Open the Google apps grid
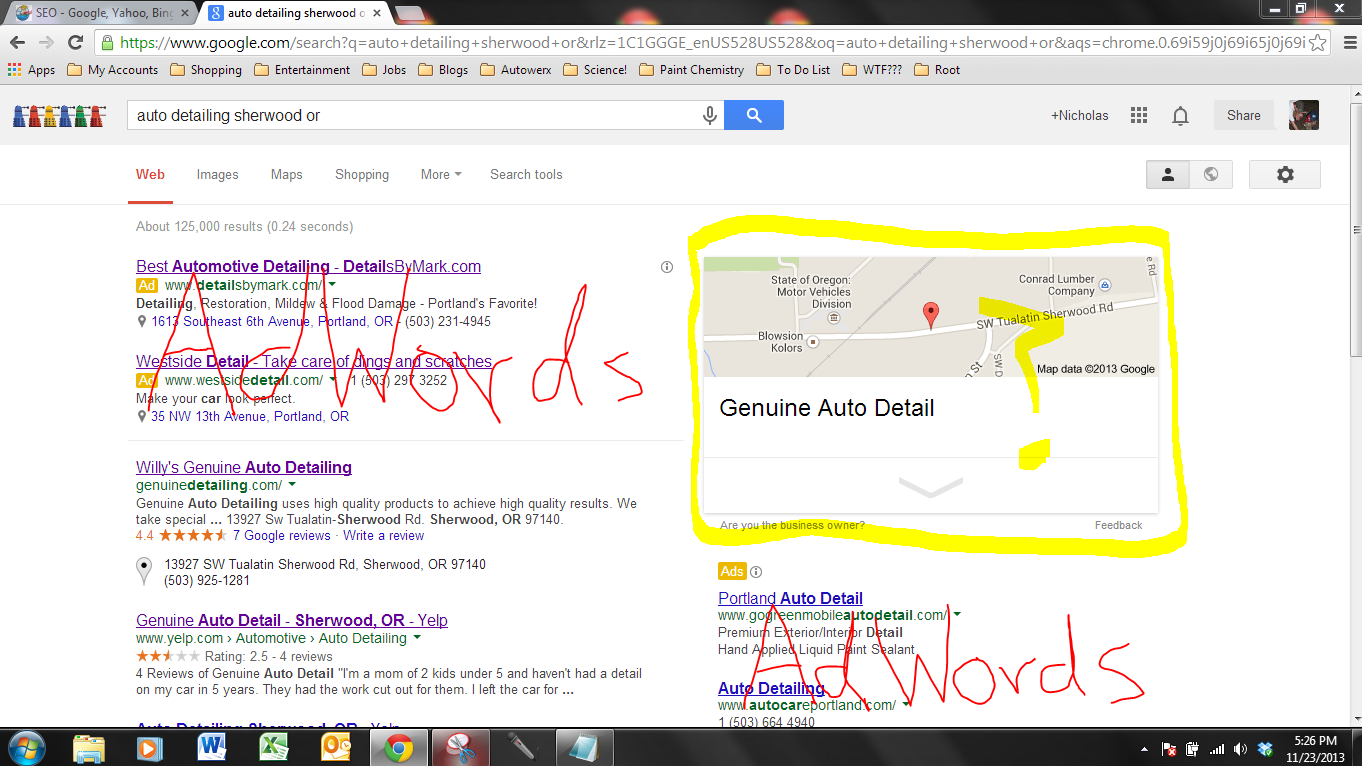Image resolution: width=1362 pixels, height=766 pixels. point(1138,115)
